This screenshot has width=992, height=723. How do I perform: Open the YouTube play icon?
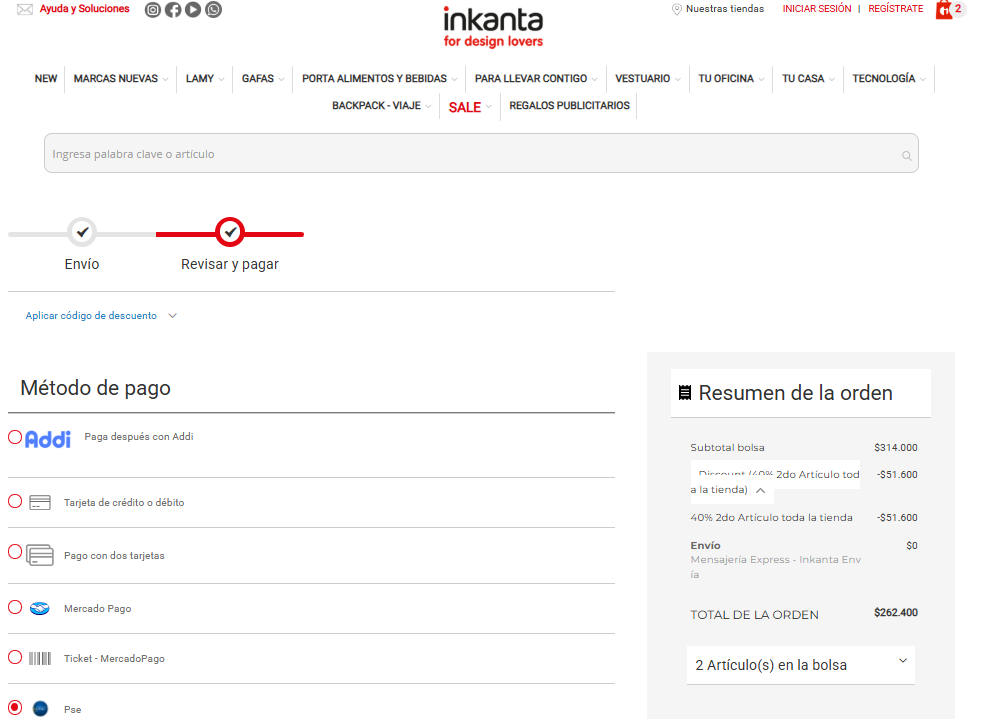193,9
